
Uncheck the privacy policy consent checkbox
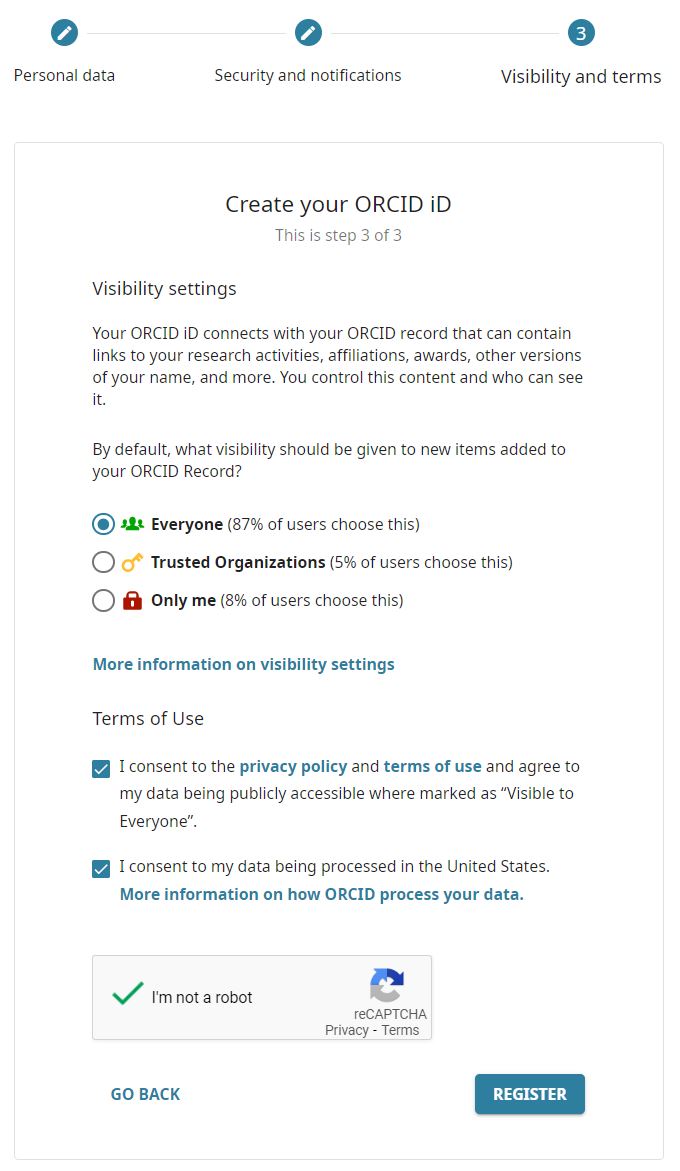[101, 769]
